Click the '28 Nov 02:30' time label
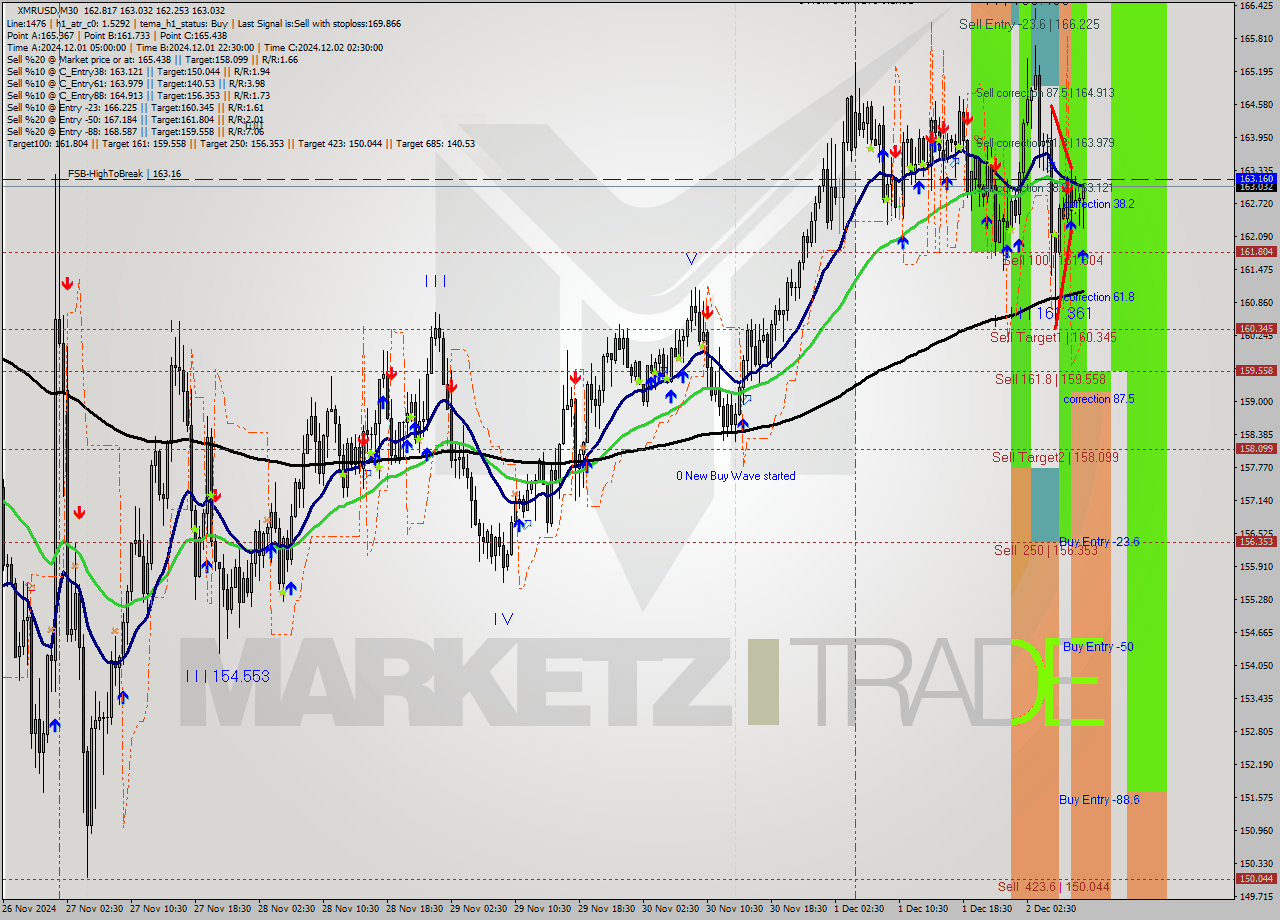The height and width of the screenshot is (920, 1280). click(x=287, y=909)
